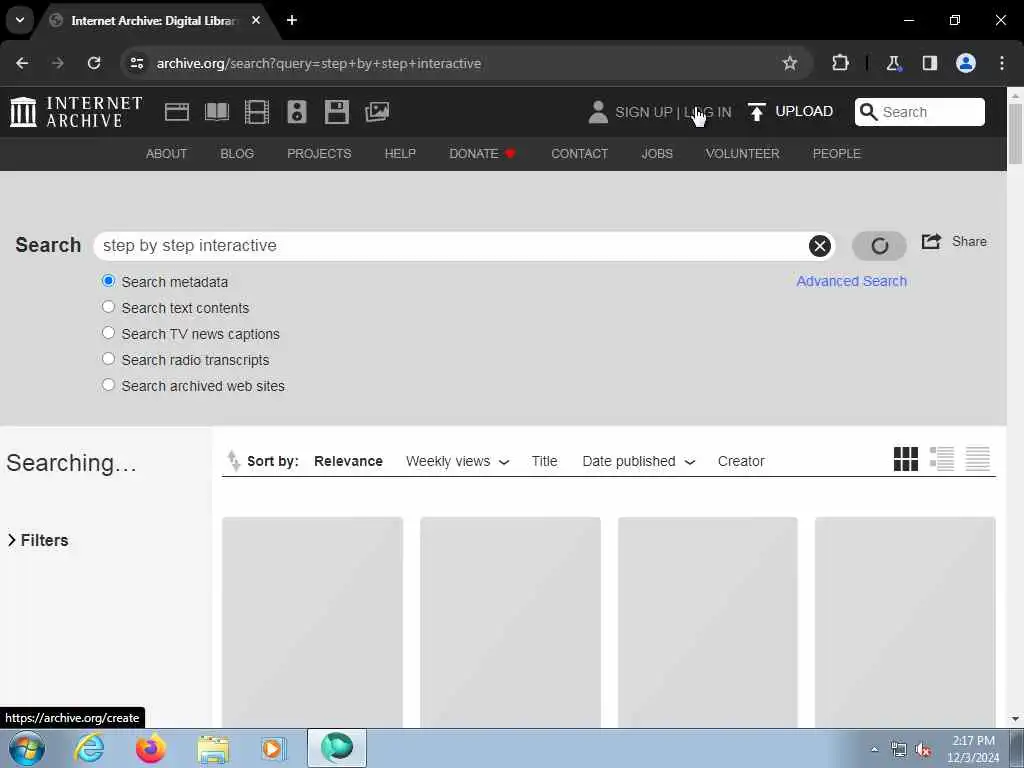
Task: Click the loading spinner search button
Action: point(879,246)
